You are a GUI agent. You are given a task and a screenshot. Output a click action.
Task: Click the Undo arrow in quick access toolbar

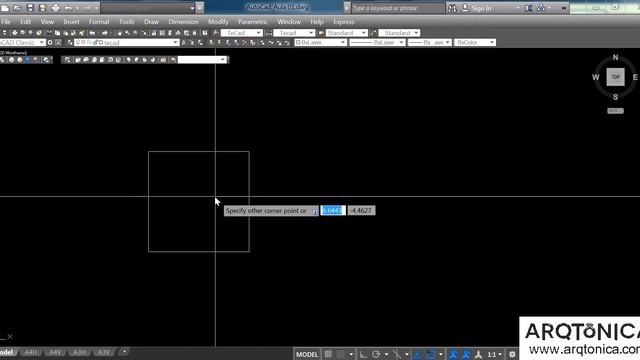coord(68,8)
